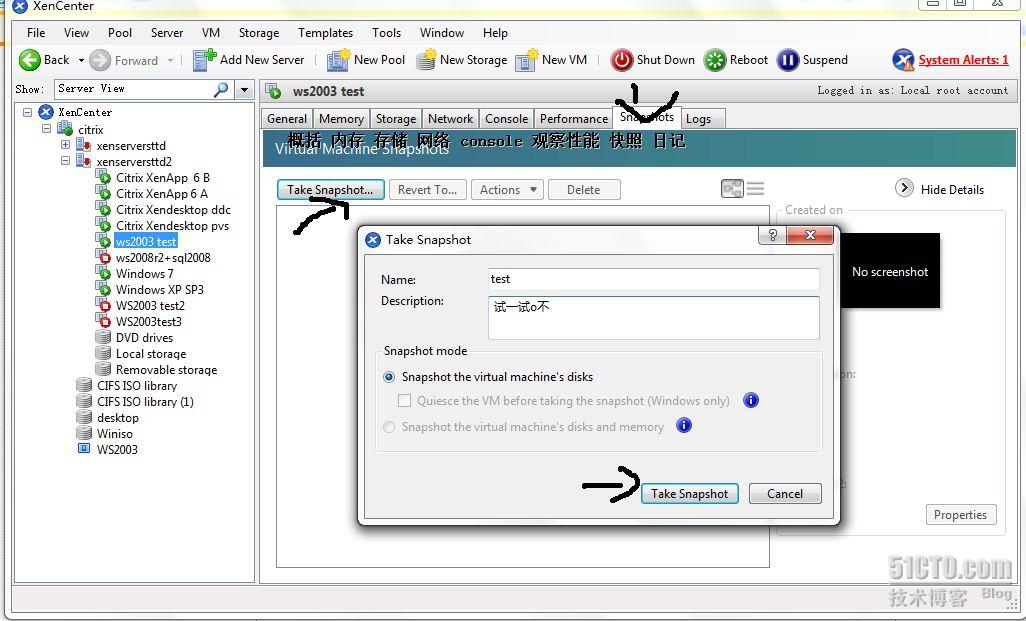
Task: Click the Hide Details chevron icon
Action: pos(904,188)
